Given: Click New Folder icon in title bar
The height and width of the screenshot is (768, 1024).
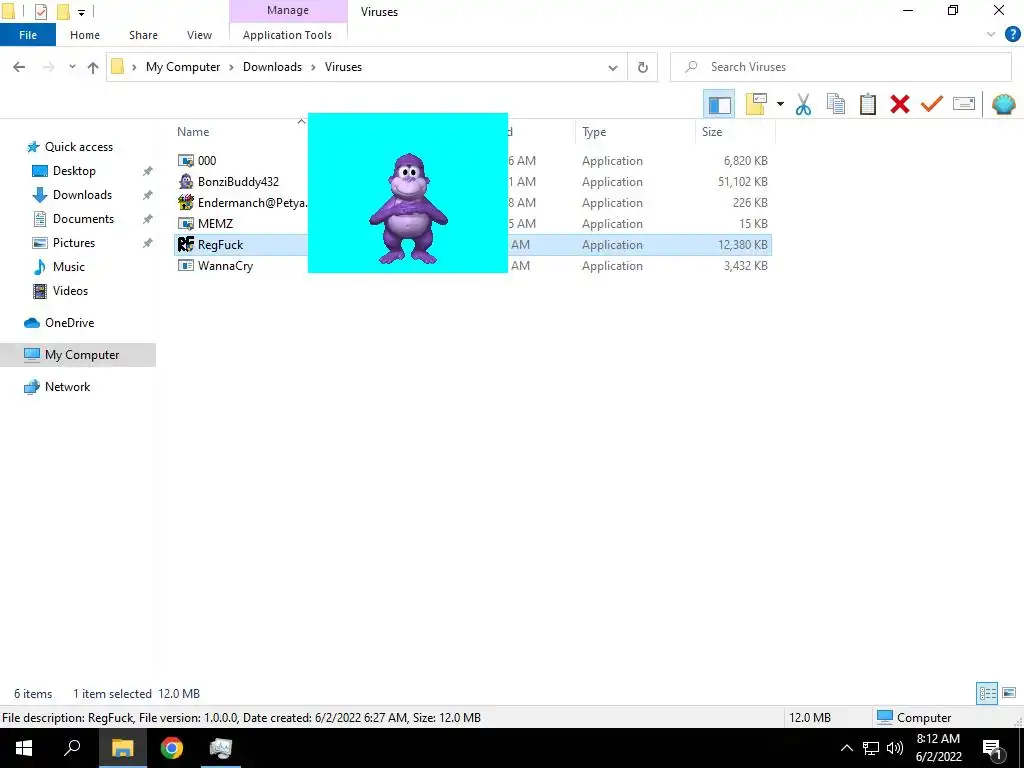Looking at the screenshot, I should (63, 12).
